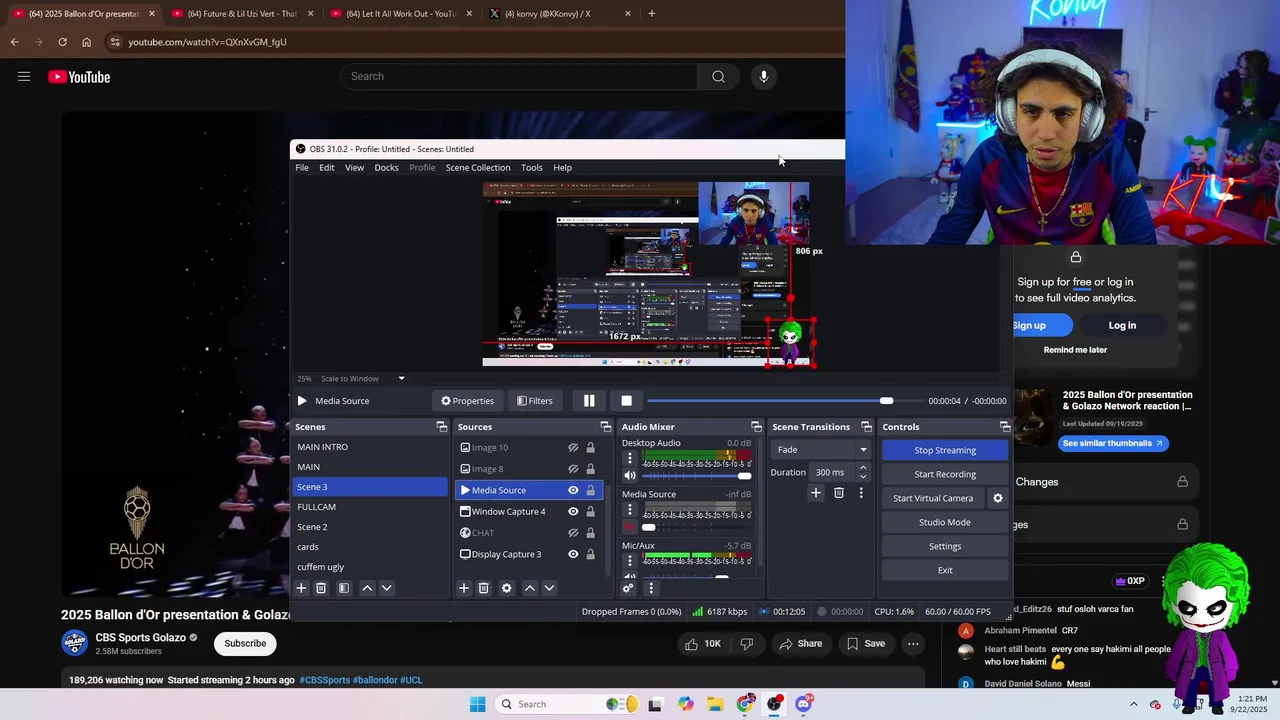Click Start Recording in OBS
The width and height of the screenshot is (1280, 720).
pyautogui.click(x=945, y=474)
